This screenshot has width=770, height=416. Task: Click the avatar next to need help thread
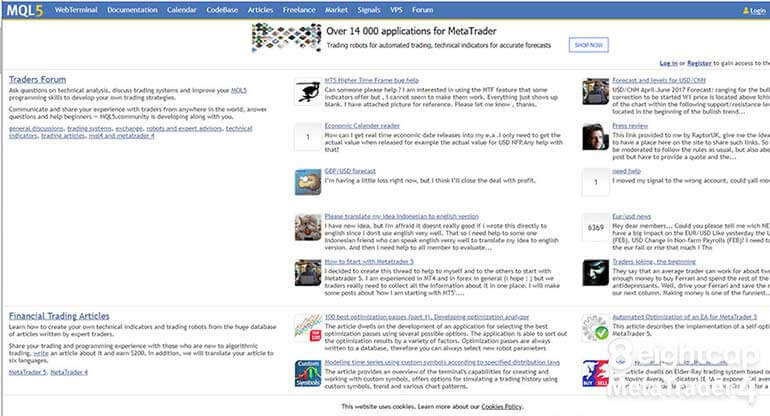click(595, 182)
